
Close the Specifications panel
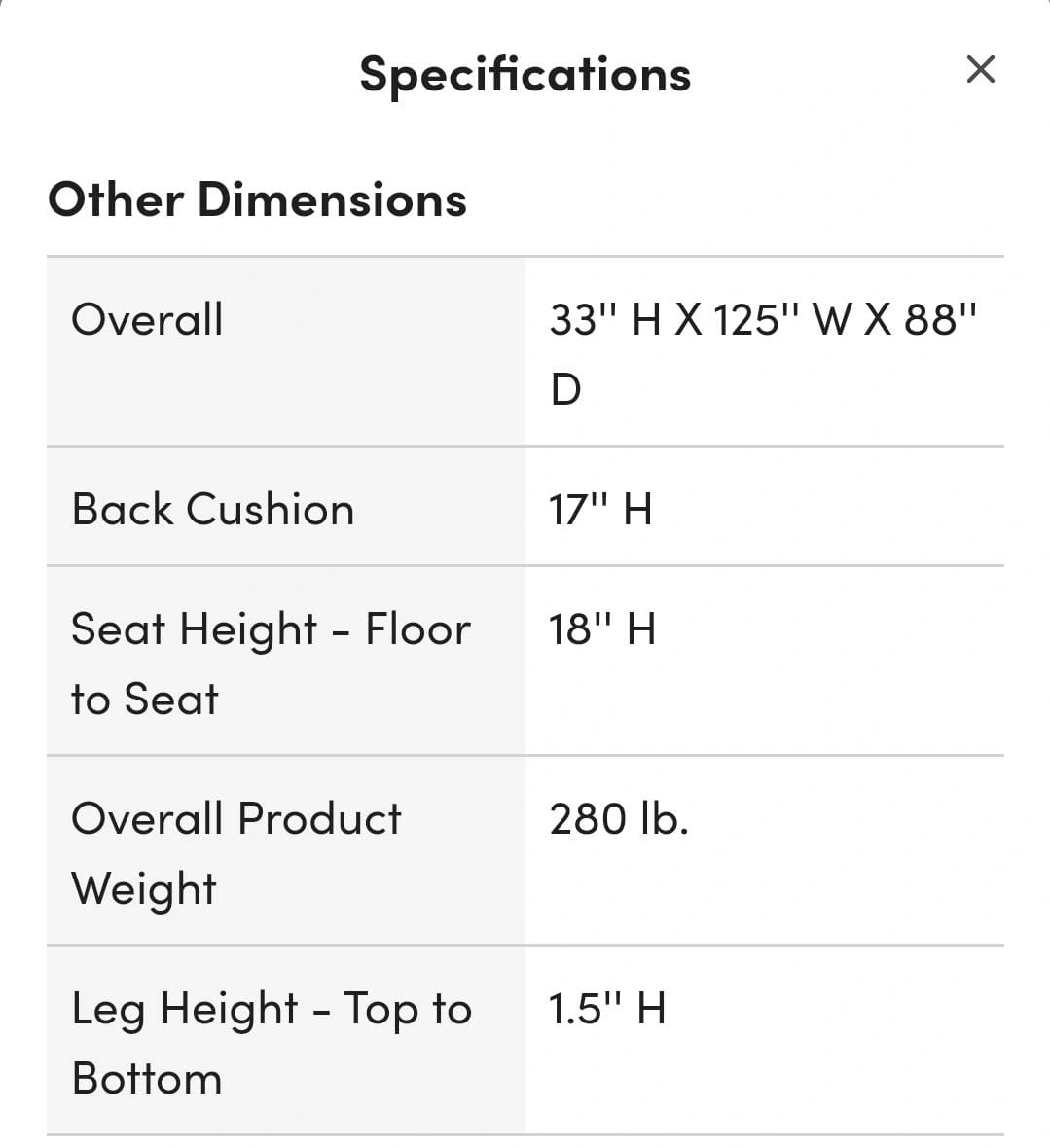980,70
